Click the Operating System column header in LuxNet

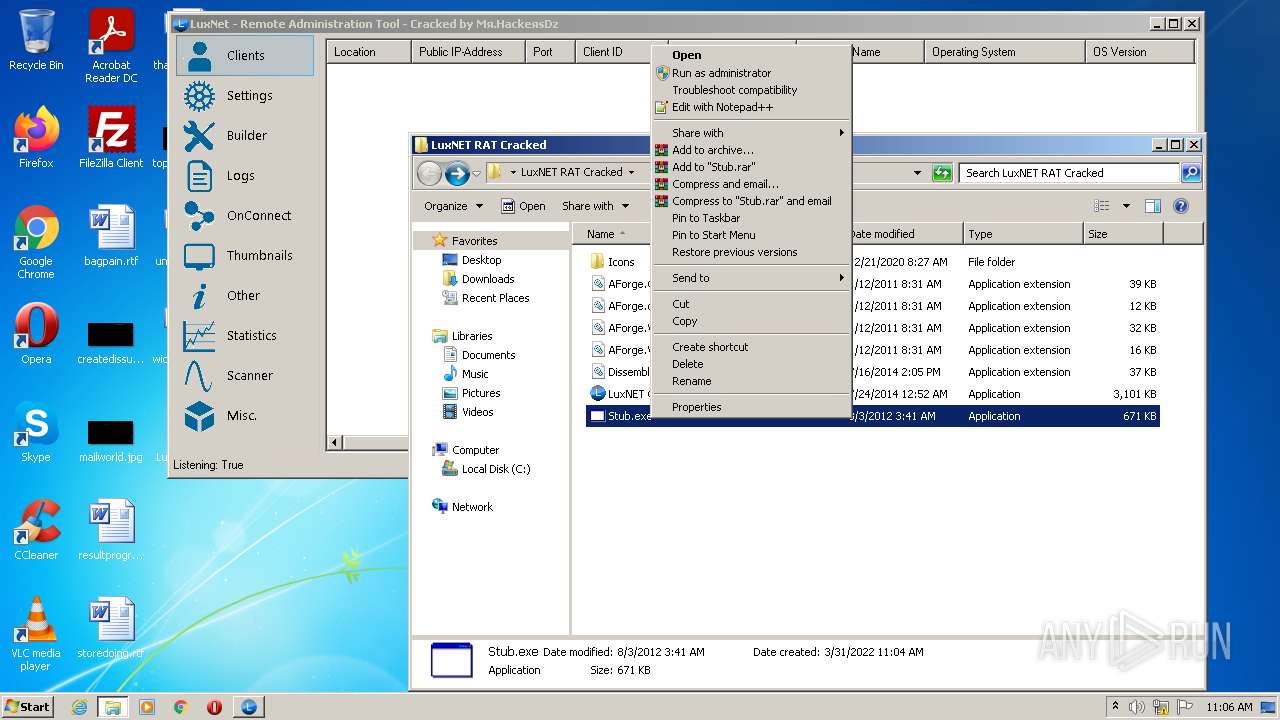pos(1004,52)
